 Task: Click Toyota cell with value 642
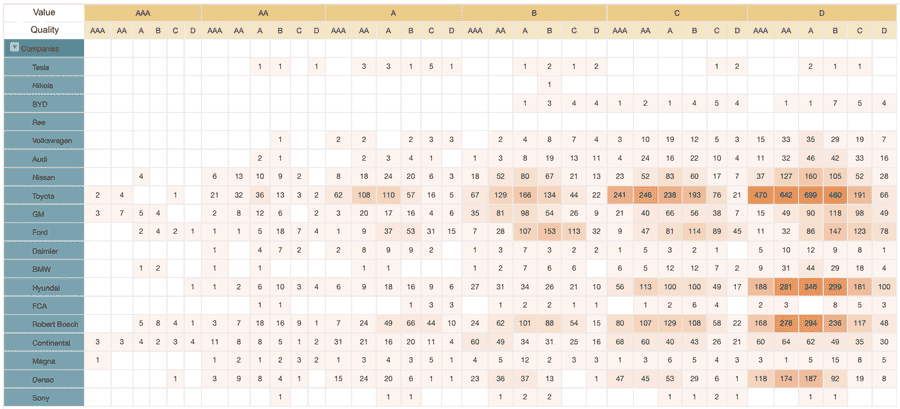pos(786,195)
